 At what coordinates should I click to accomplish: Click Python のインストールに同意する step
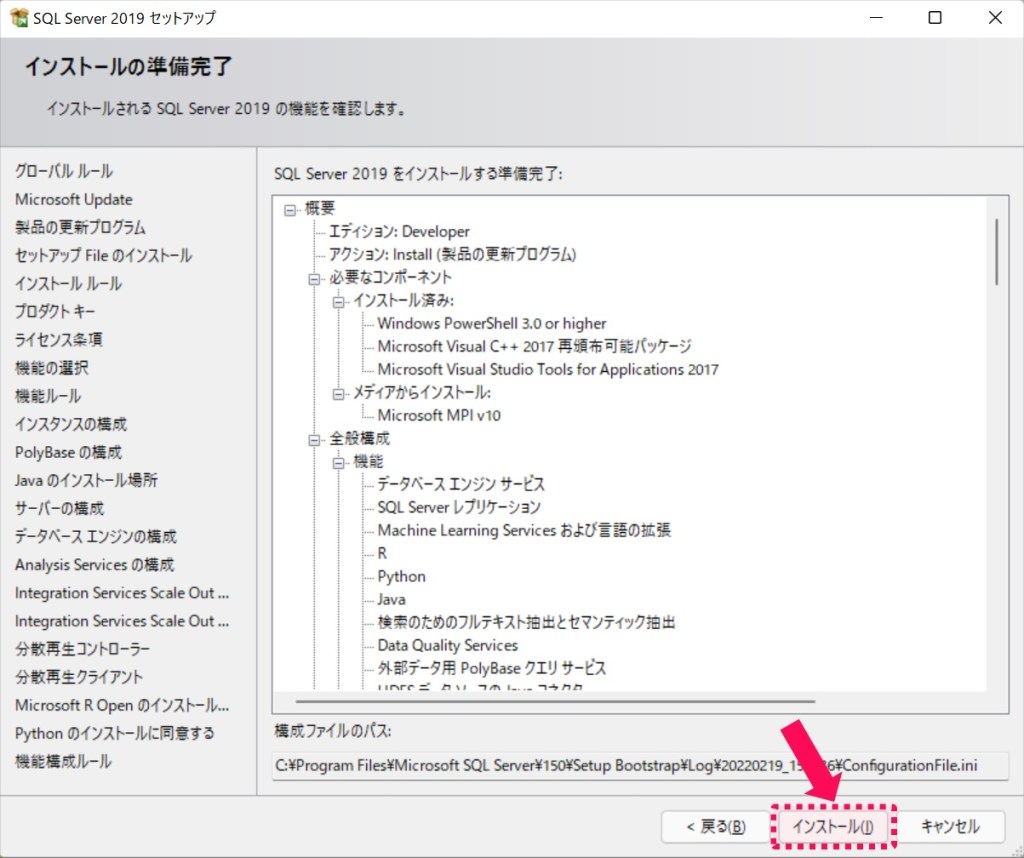pos(115,733)
